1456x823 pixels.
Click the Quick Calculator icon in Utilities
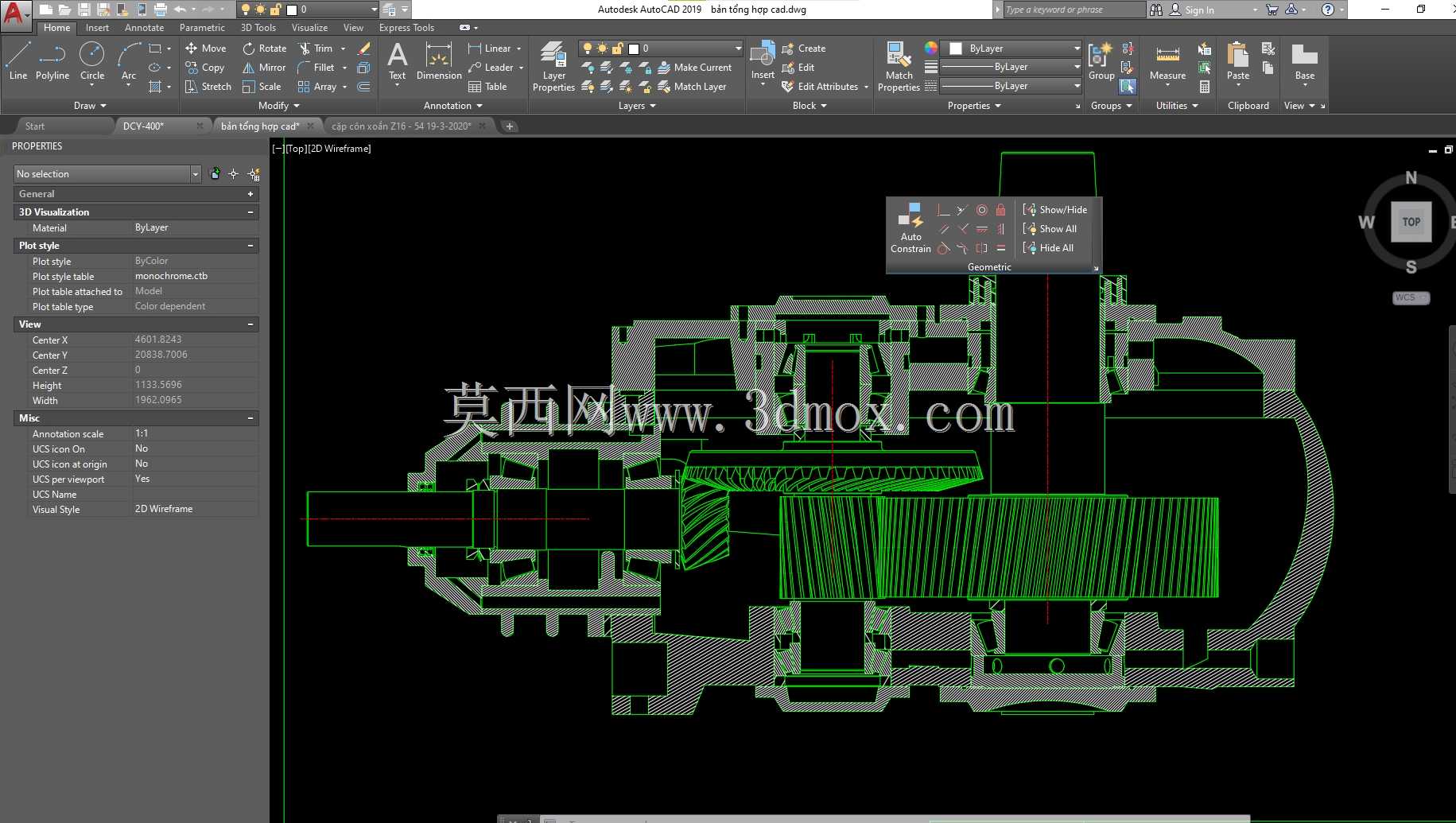pos(1205,87)
